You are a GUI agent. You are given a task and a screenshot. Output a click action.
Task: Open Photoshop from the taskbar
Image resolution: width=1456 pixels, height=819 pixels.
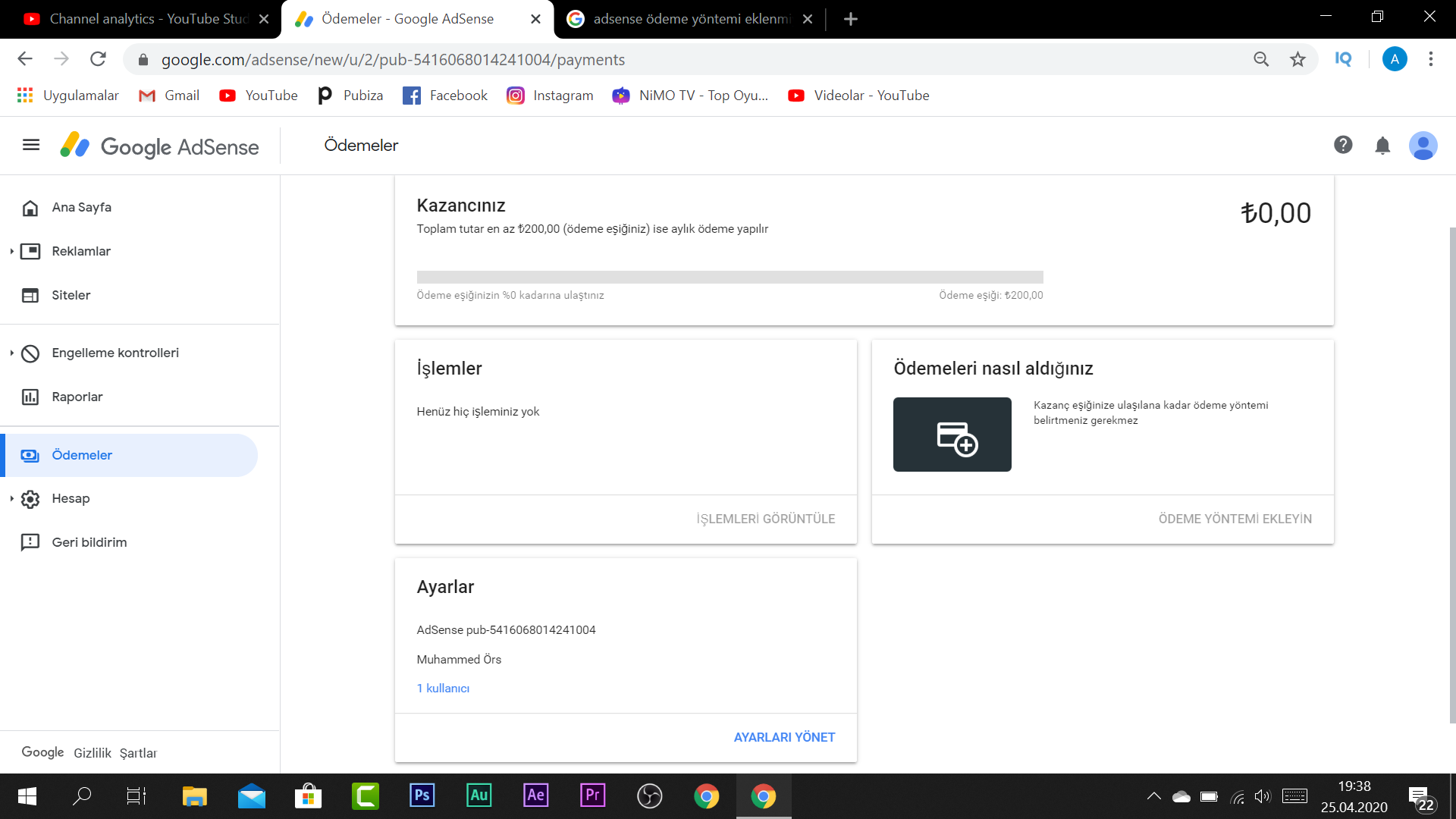[x=422, y=795]
